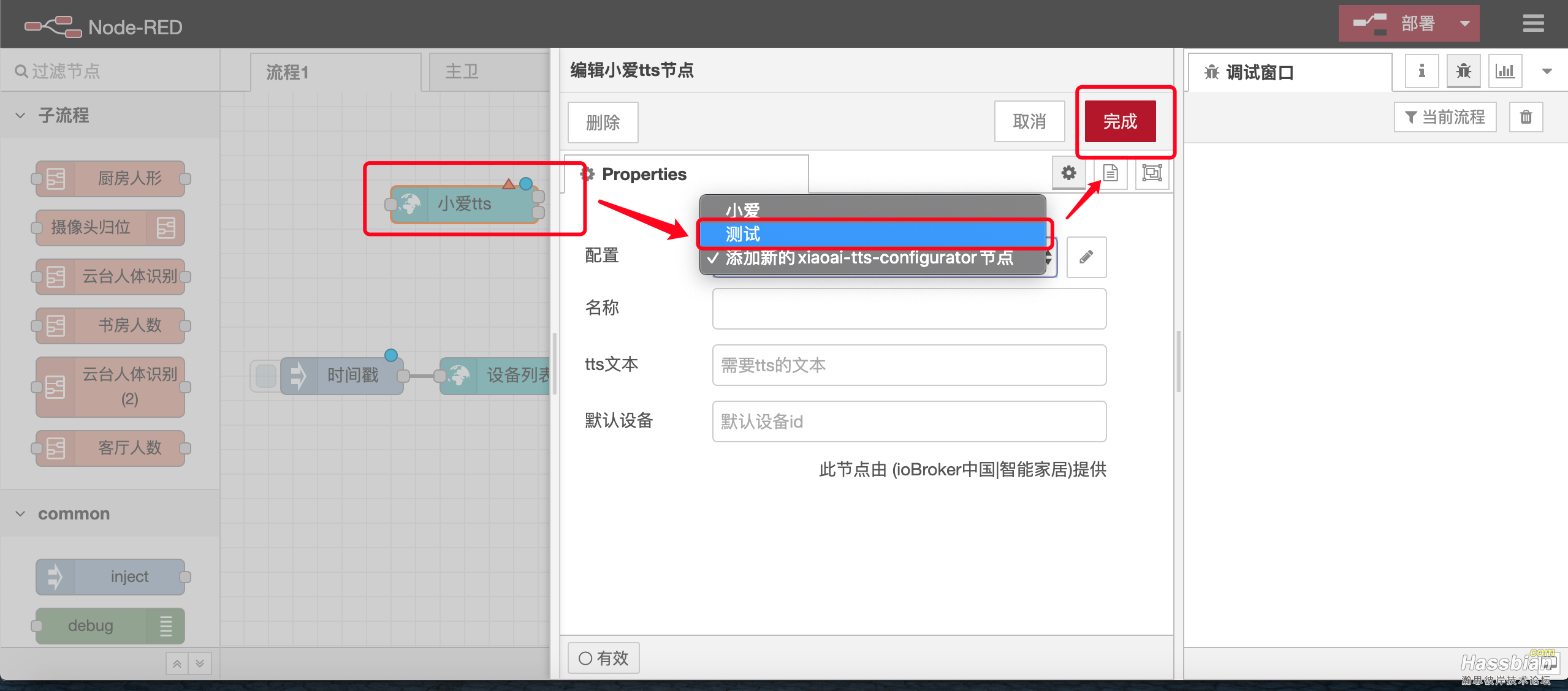Screen dimensions: 1568x691
Task: Click the 部署 deploy button
Action: [1395, 24]
